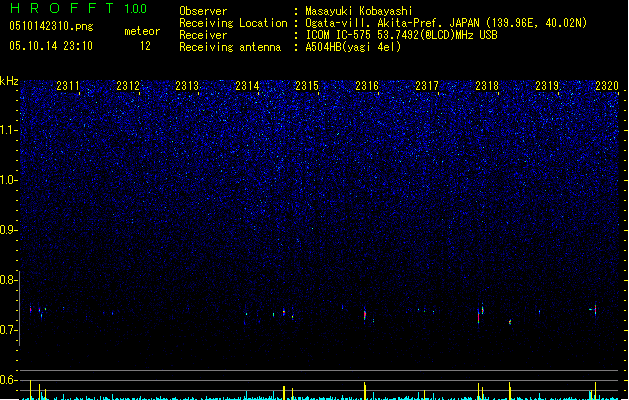Click the 0.8 kHz axis label

point(8,280)
